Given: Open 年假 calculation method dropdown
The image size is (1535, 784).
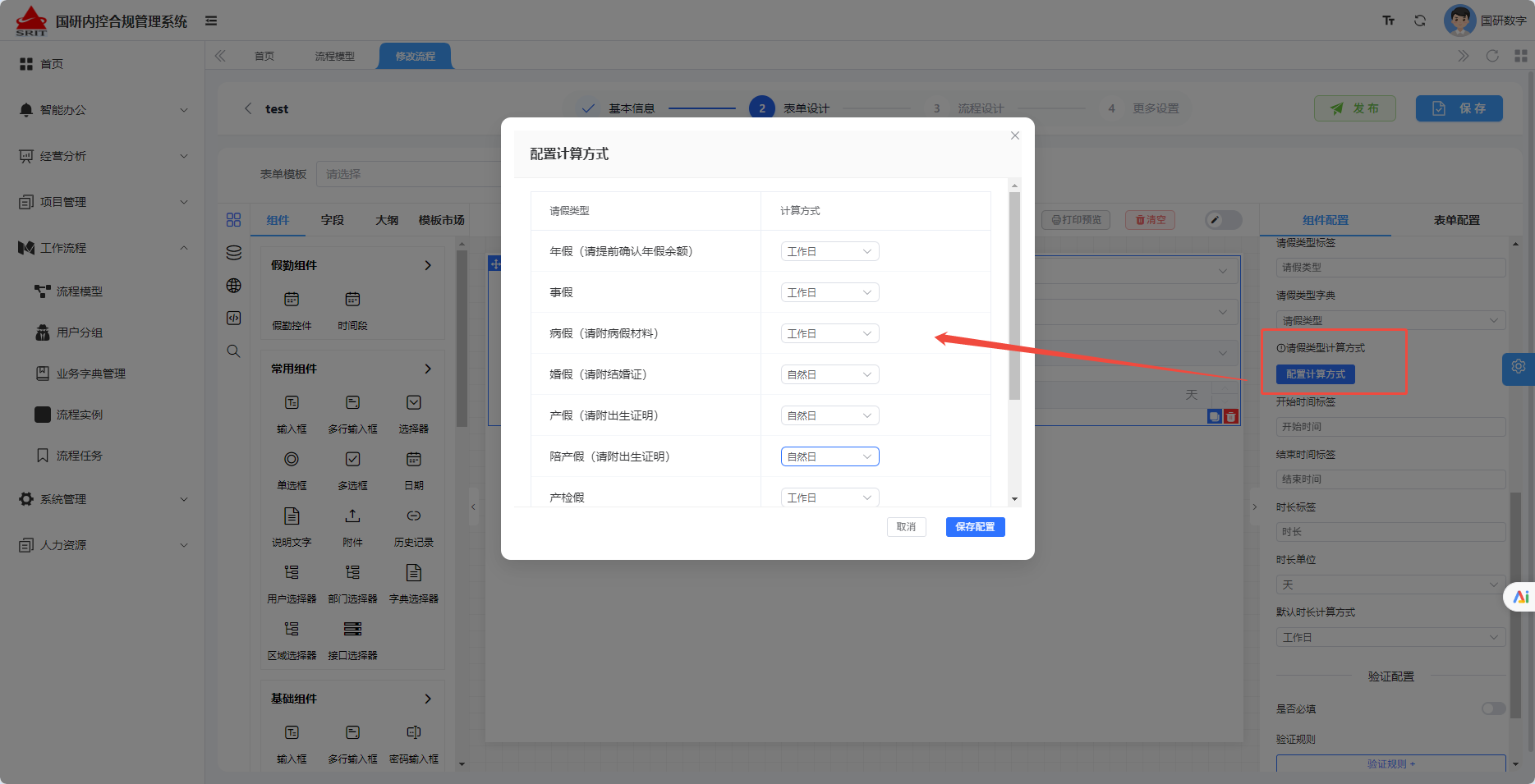Looking at the screenshot, I should (830, 251).
